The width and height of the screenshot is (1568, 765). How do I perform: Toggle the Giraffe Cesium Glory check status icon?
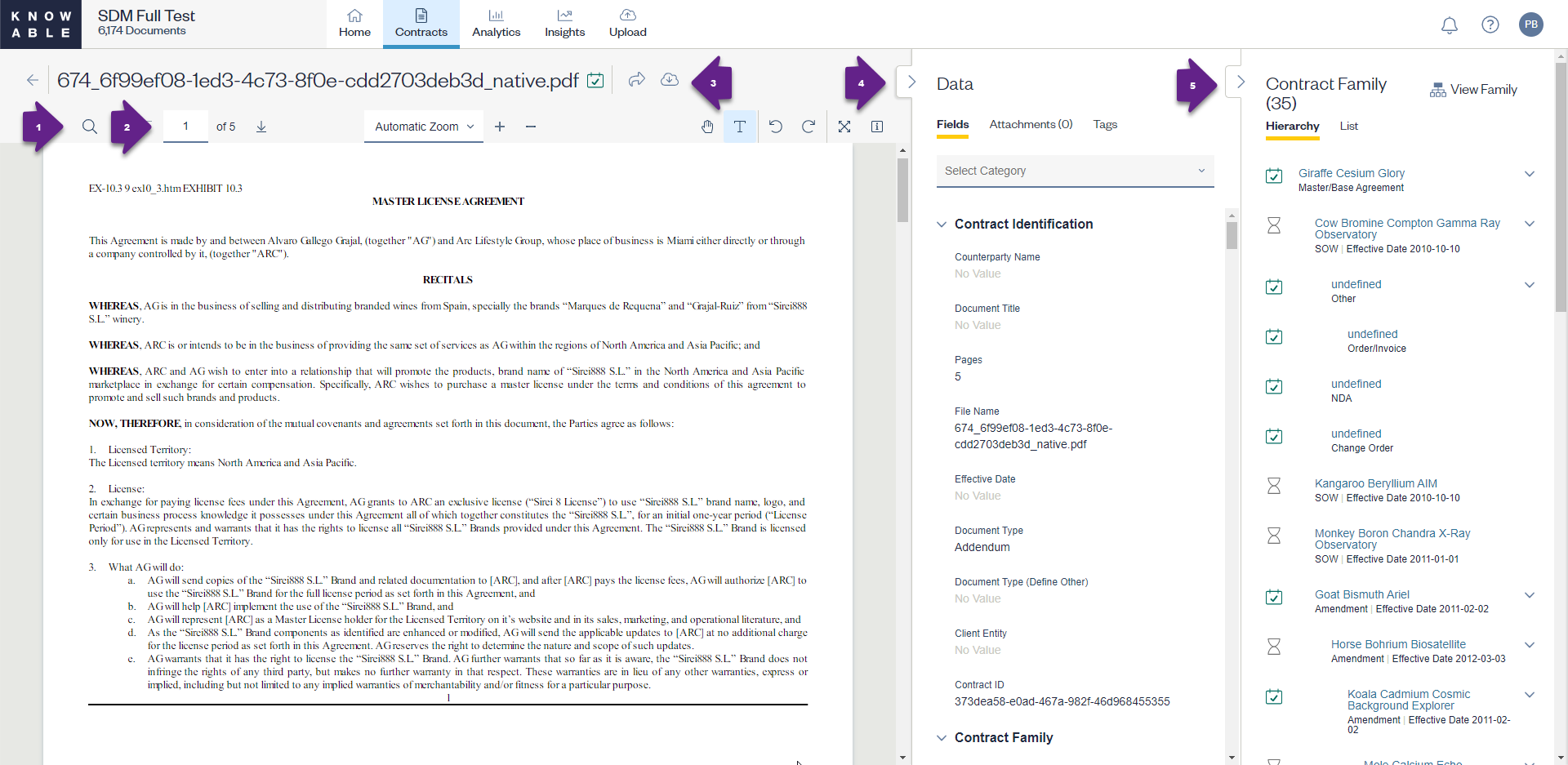tap(1274, 176)
